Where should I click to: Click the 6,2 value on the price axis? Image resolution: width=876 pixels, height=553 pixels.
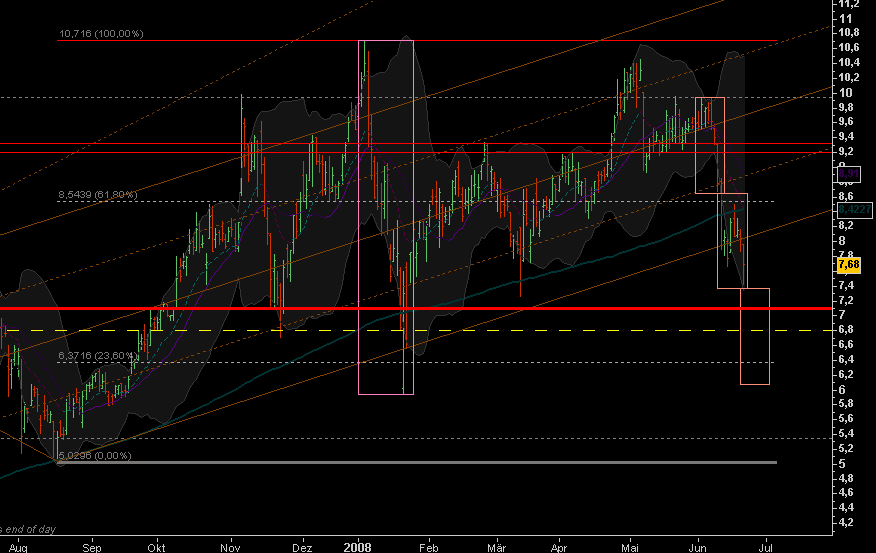tap(846, 374)
